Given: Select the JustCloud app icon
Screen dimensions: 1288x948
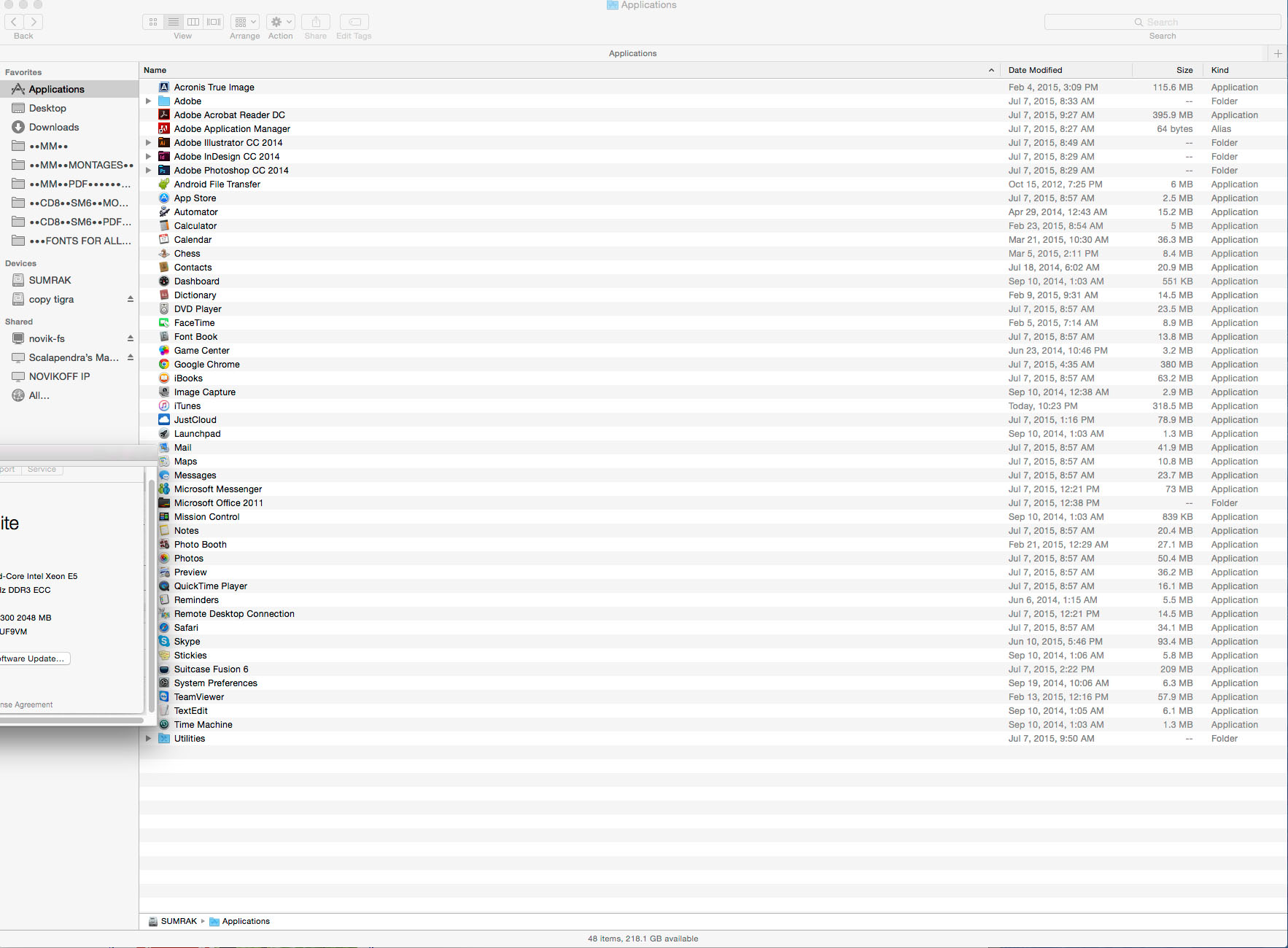Looking at the screenshot, I should click(164, 419).
